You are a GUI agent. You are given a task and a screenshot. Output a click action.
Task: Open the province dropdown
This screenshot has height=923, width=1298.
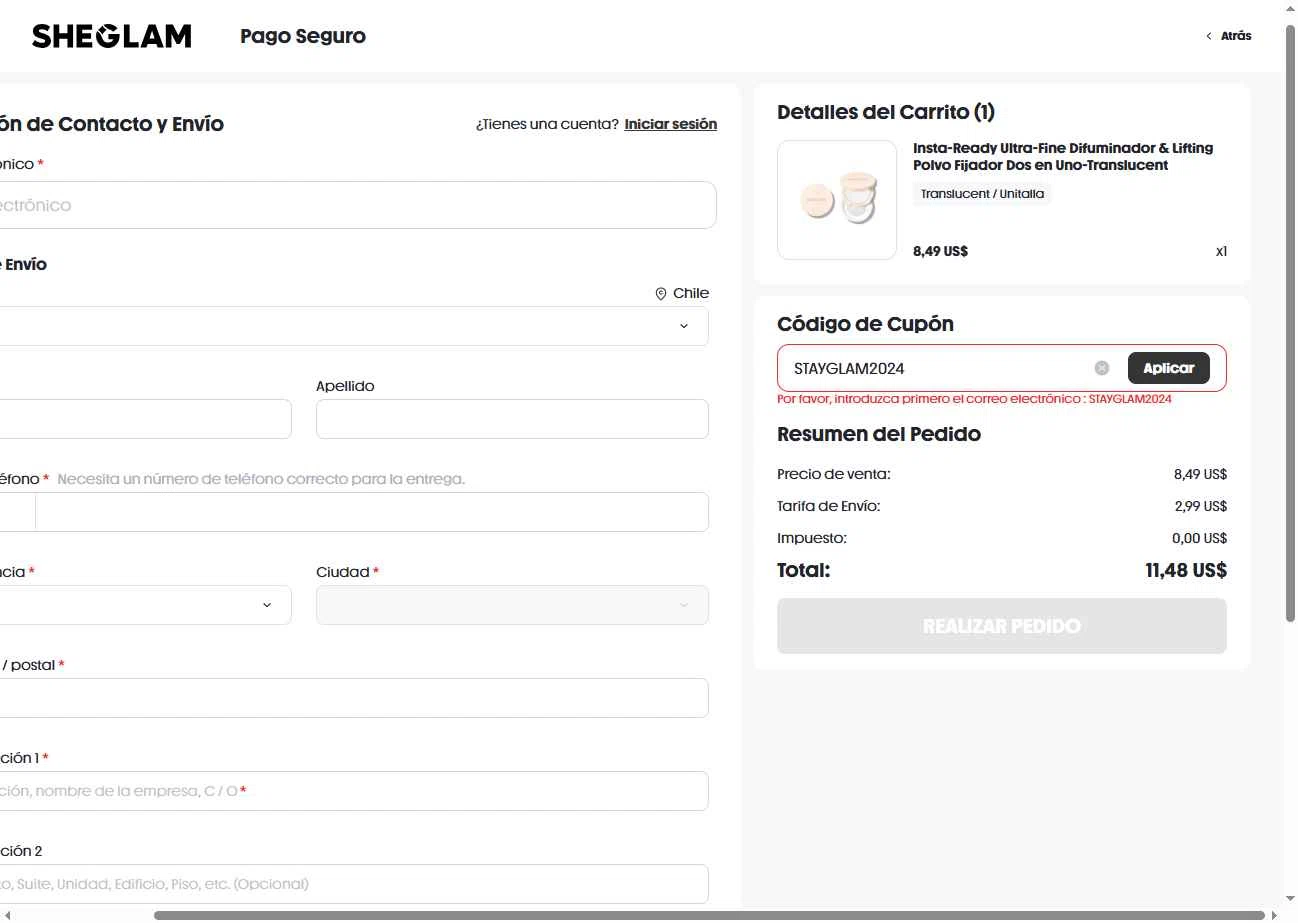coord(145,605)
